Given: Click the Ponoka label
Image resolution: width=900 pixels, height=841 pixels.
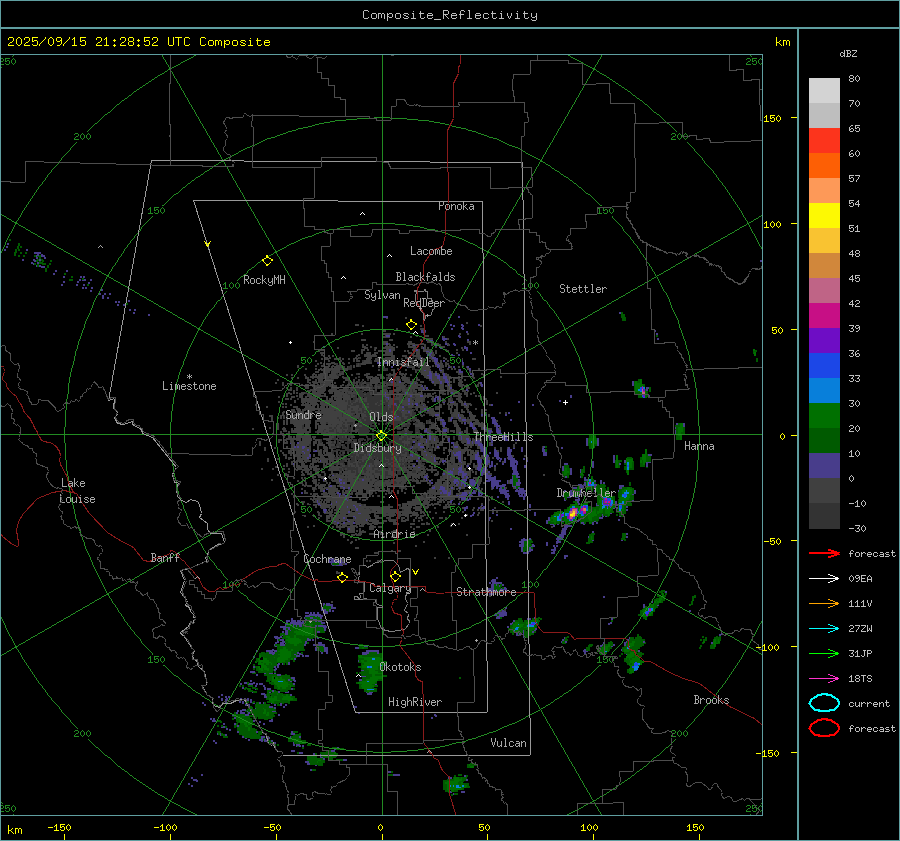Looking at the screenshot, I should pyautogui.click(x=456, y=206).
